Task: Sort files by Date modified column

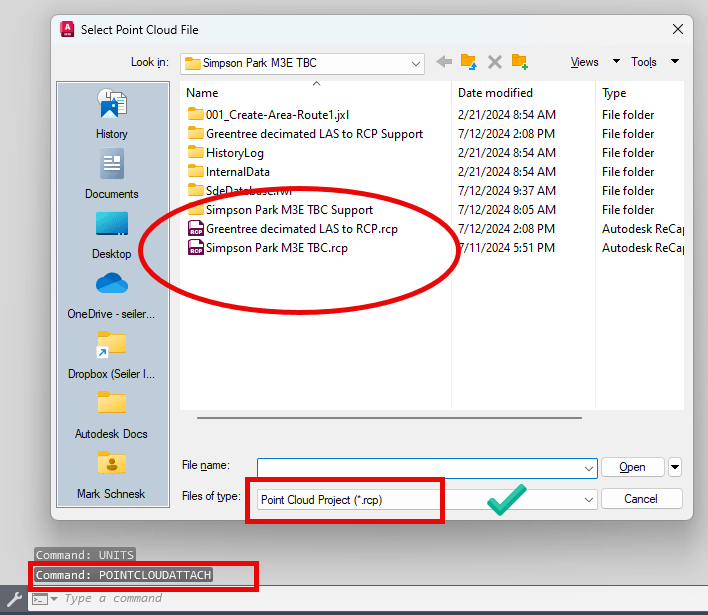Action: pos(523,93)
